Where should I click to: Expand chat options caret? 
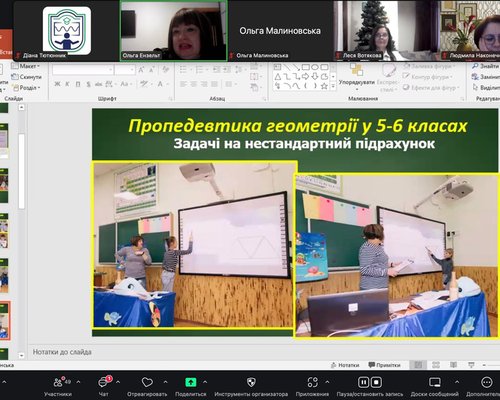118,382
